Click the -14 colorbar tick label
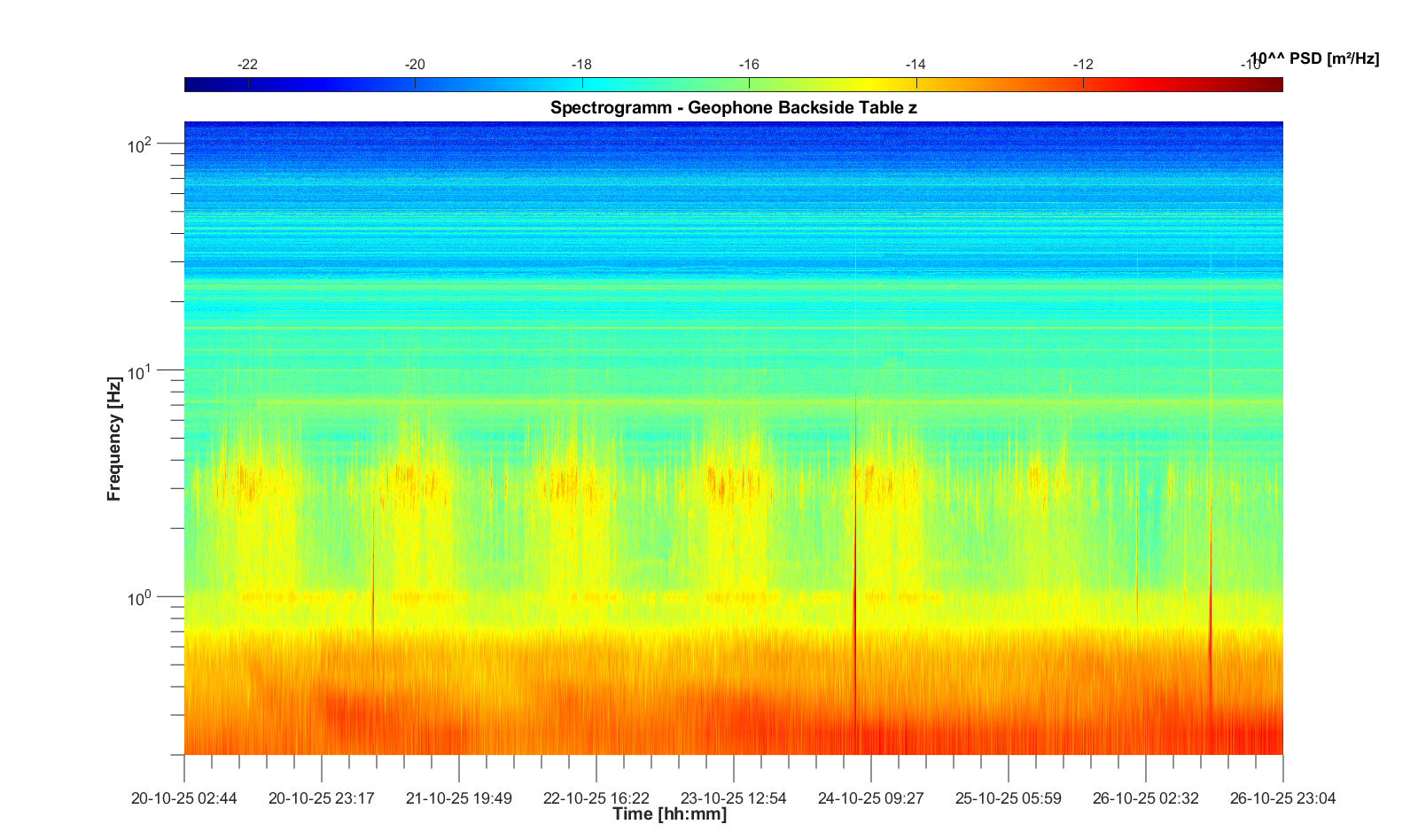This screenshot has height=840, width=1418. click(915, 65)
